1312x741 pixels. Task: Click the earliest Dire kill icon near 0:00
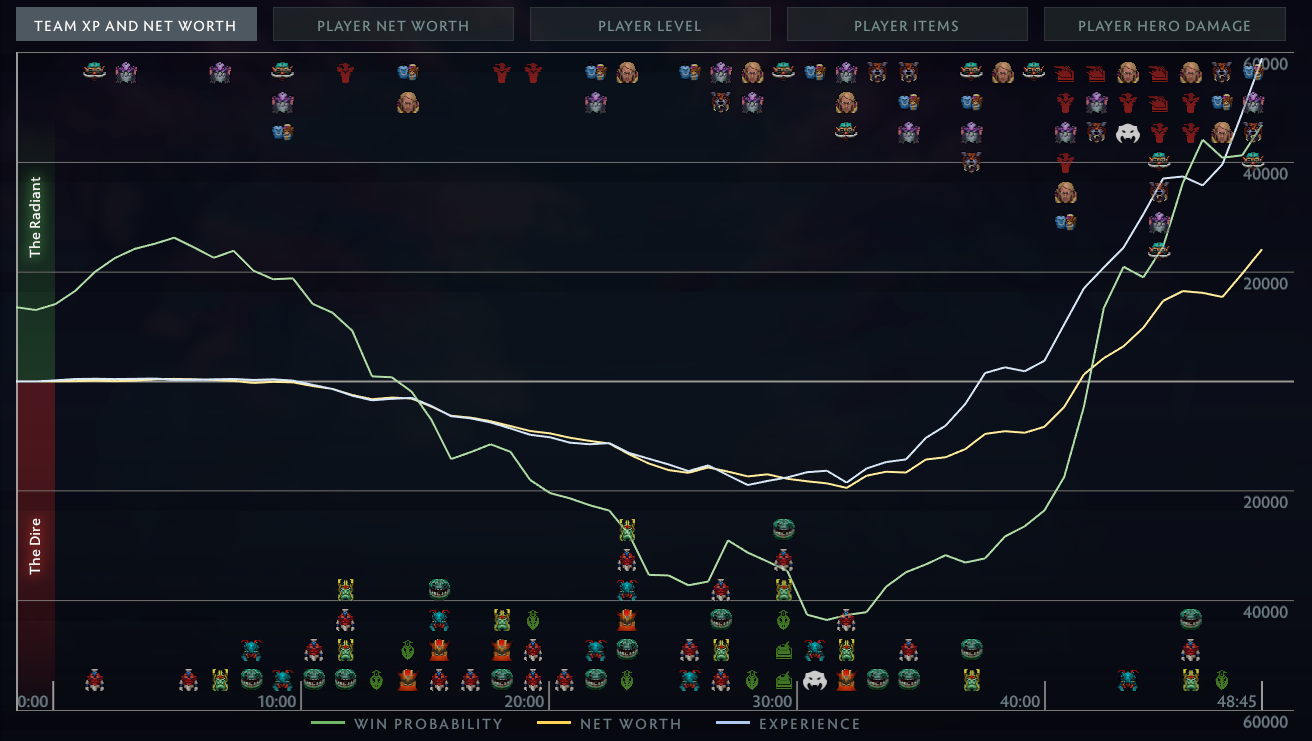click(95, 680)
